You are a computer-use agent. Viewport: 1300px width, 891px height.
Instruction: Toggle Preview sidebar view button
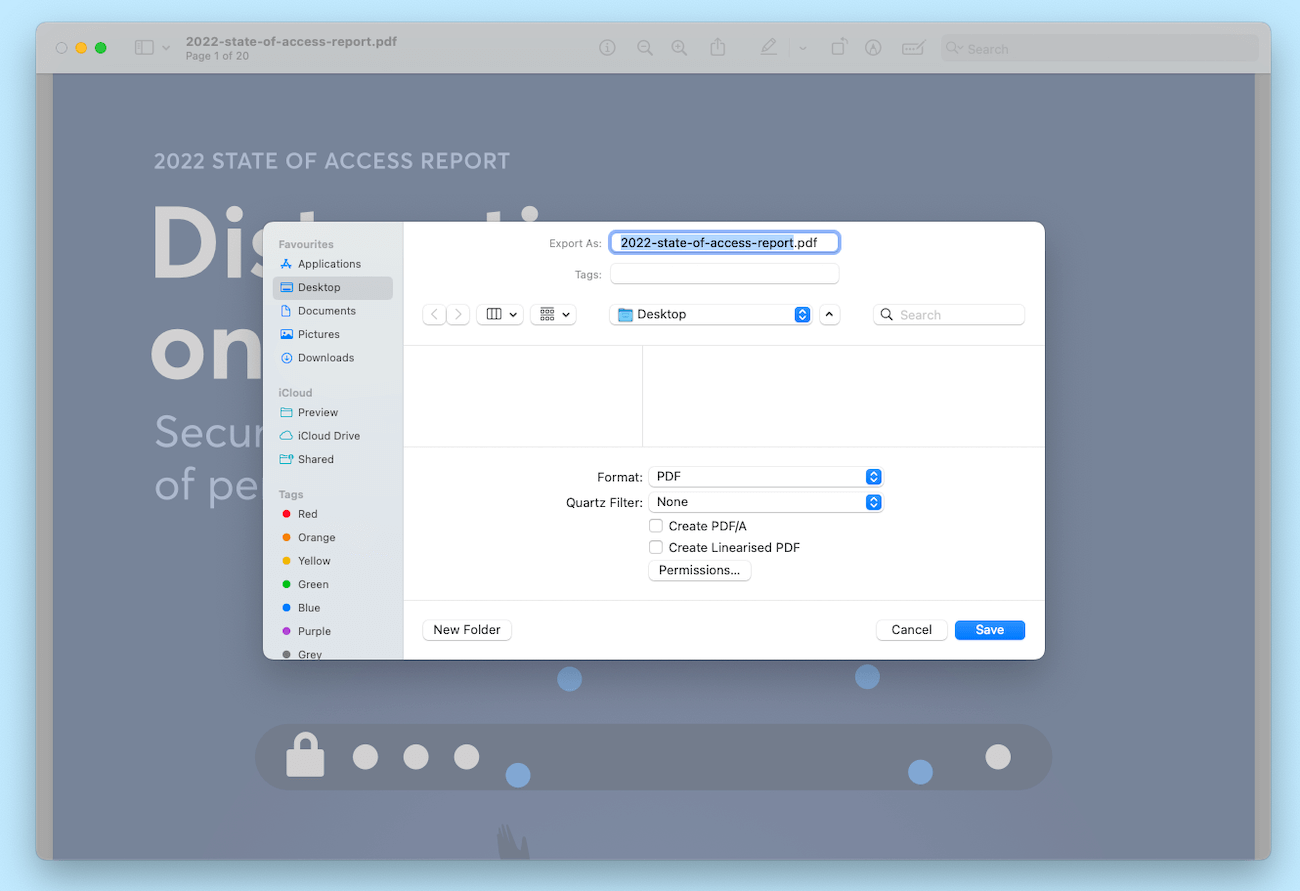pos(144,48)
